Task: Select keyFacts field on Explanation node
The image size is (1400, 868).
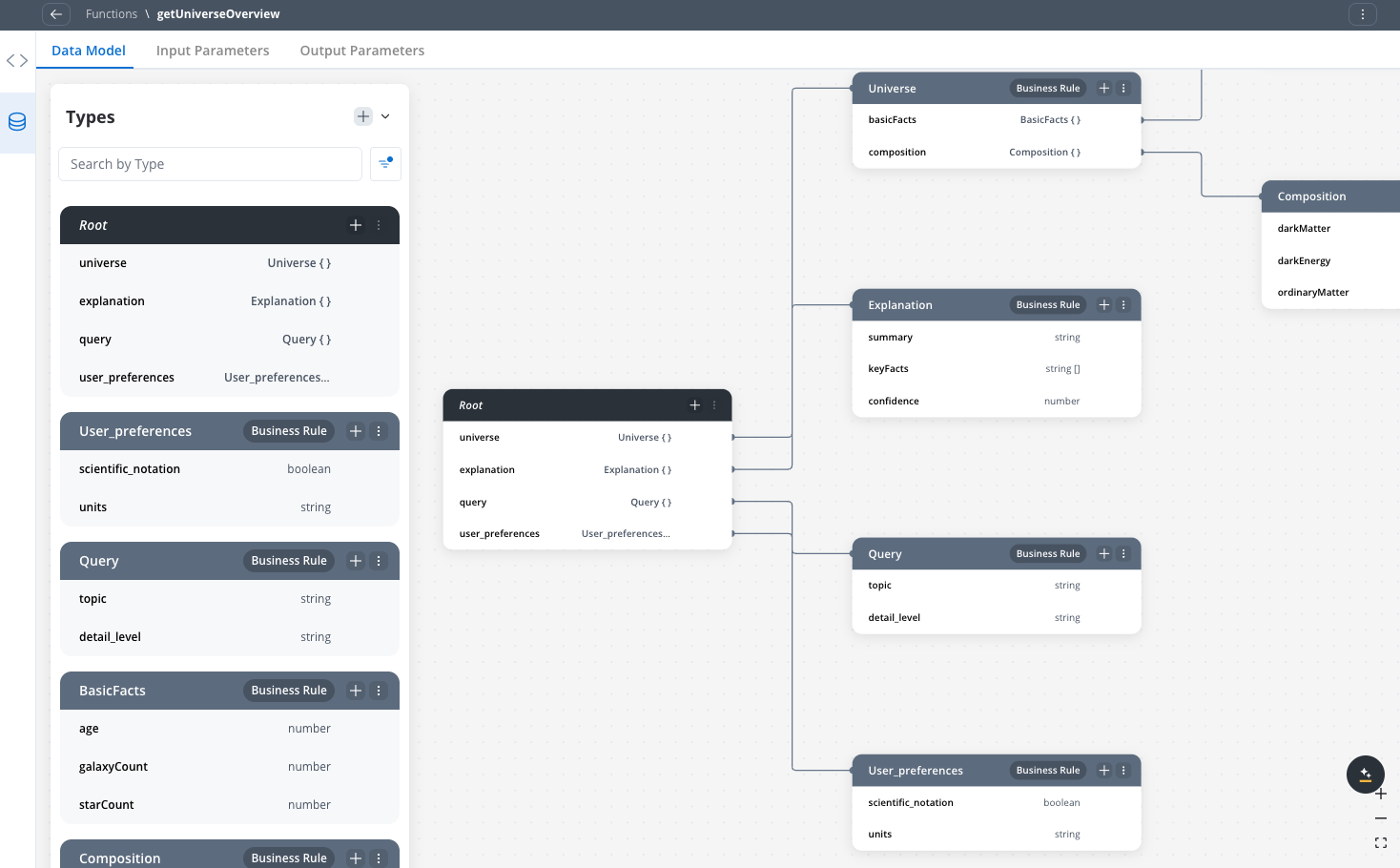Action: (x=997, y=369)
